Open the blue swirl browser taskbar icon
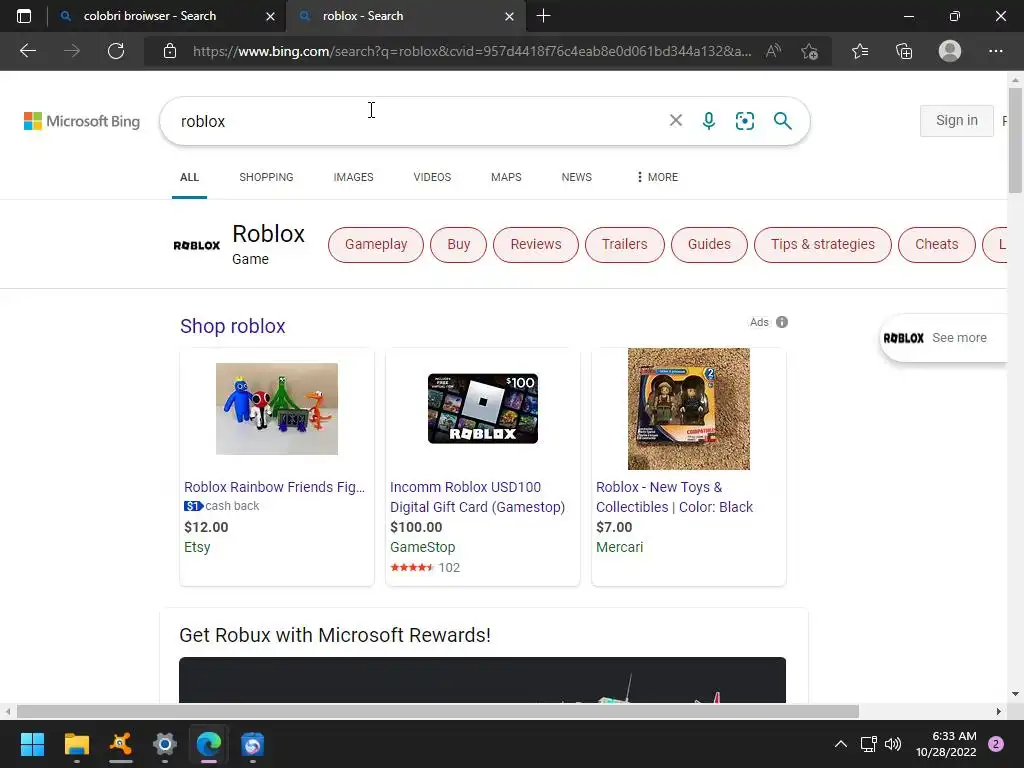The width and height of the screenshot is (1024, 768). point(253,744)
